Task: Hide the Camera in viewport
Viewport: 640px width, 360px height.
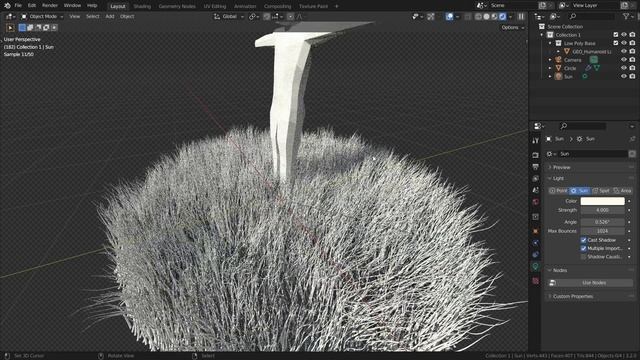Action: 624,60
